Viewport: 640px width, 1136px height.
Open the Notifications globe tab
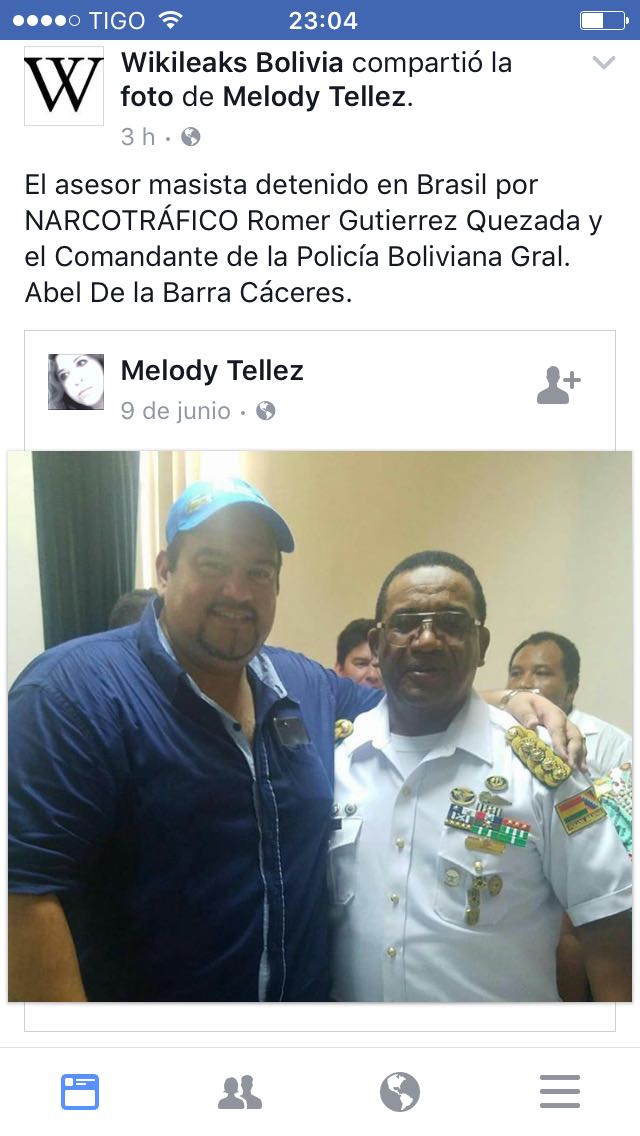pyautogui.click(x=400, y=1092)
